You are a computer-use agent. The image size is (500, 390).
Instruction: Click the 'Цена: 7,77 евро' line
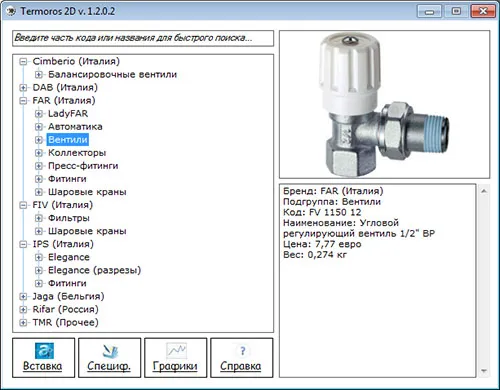tap(322, 244)
